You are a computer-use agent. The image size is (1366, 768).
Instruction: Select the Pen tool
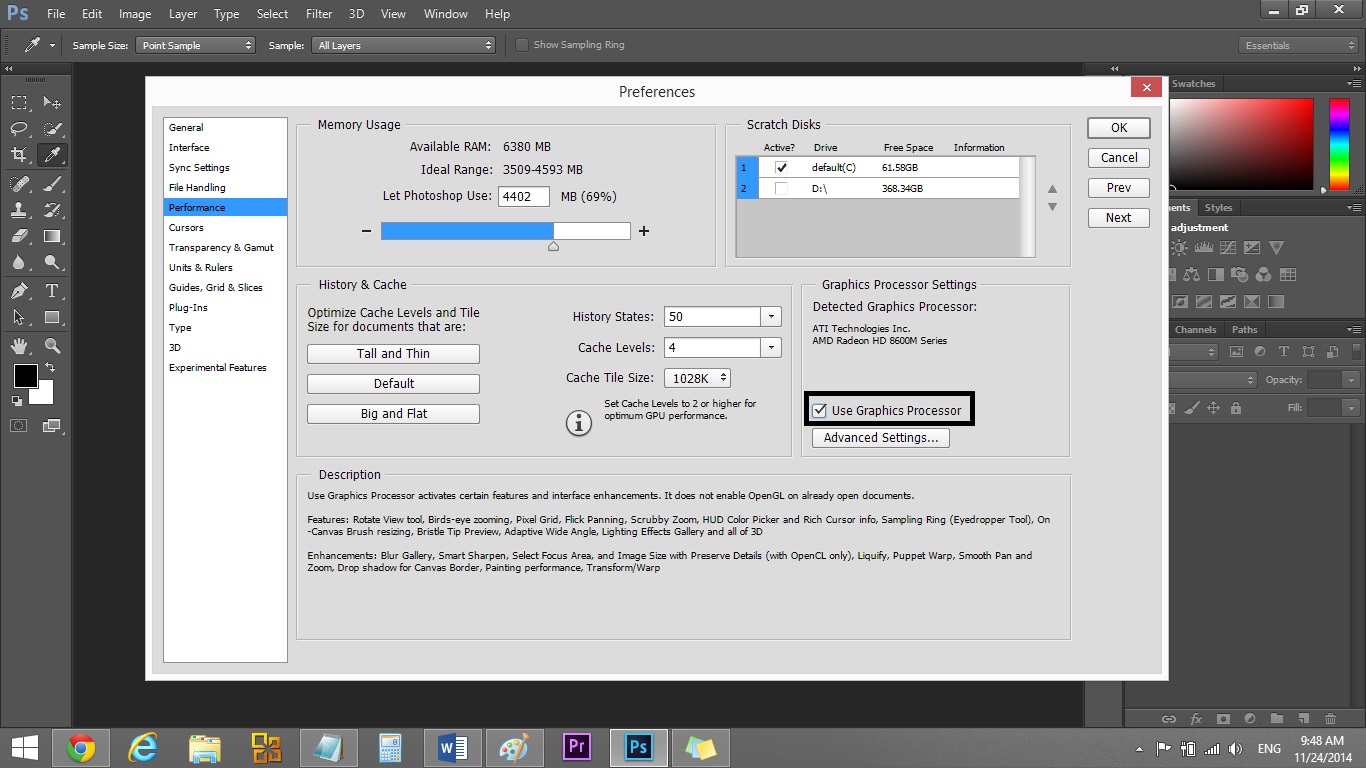pos(19,291)
